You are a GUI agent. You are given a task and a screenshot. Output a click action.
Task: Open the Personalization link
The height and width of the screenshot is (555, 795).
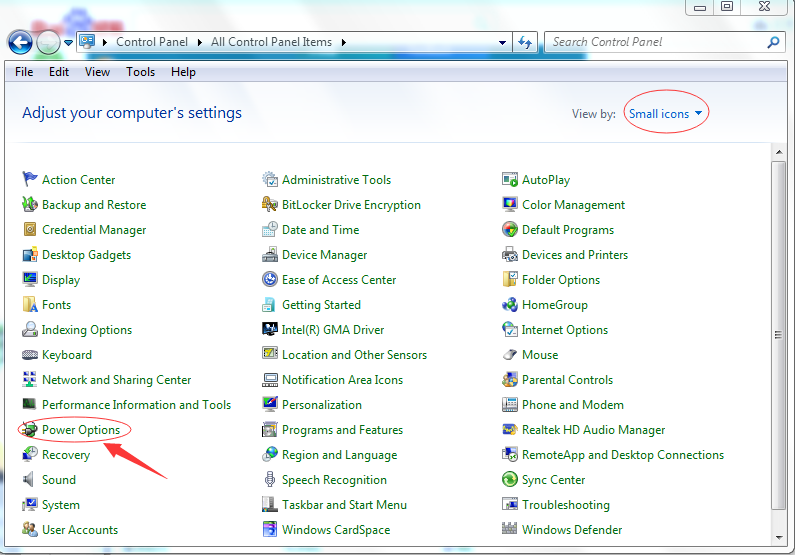[322, 404]
